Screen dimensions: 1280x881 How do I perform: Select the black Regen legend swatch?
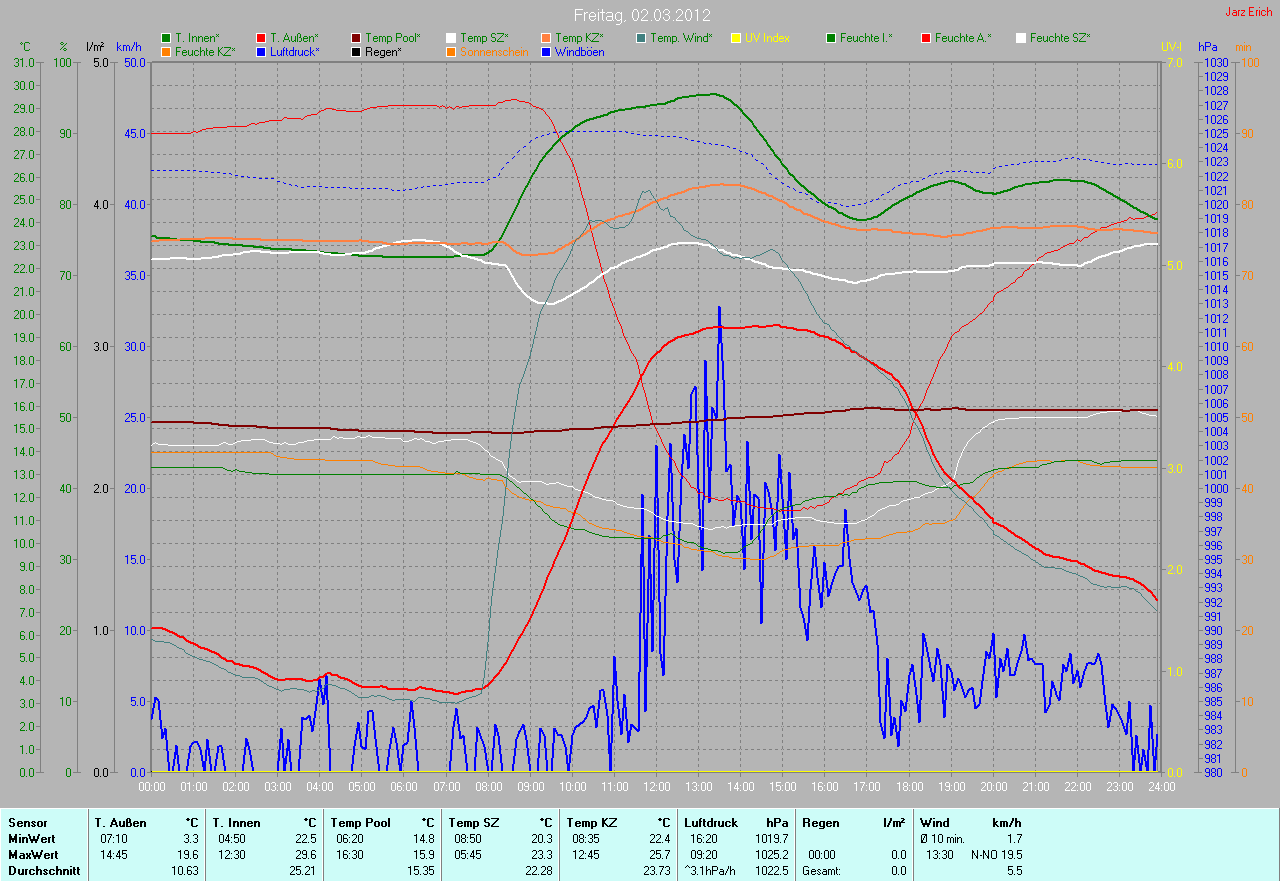coord(356,52)
